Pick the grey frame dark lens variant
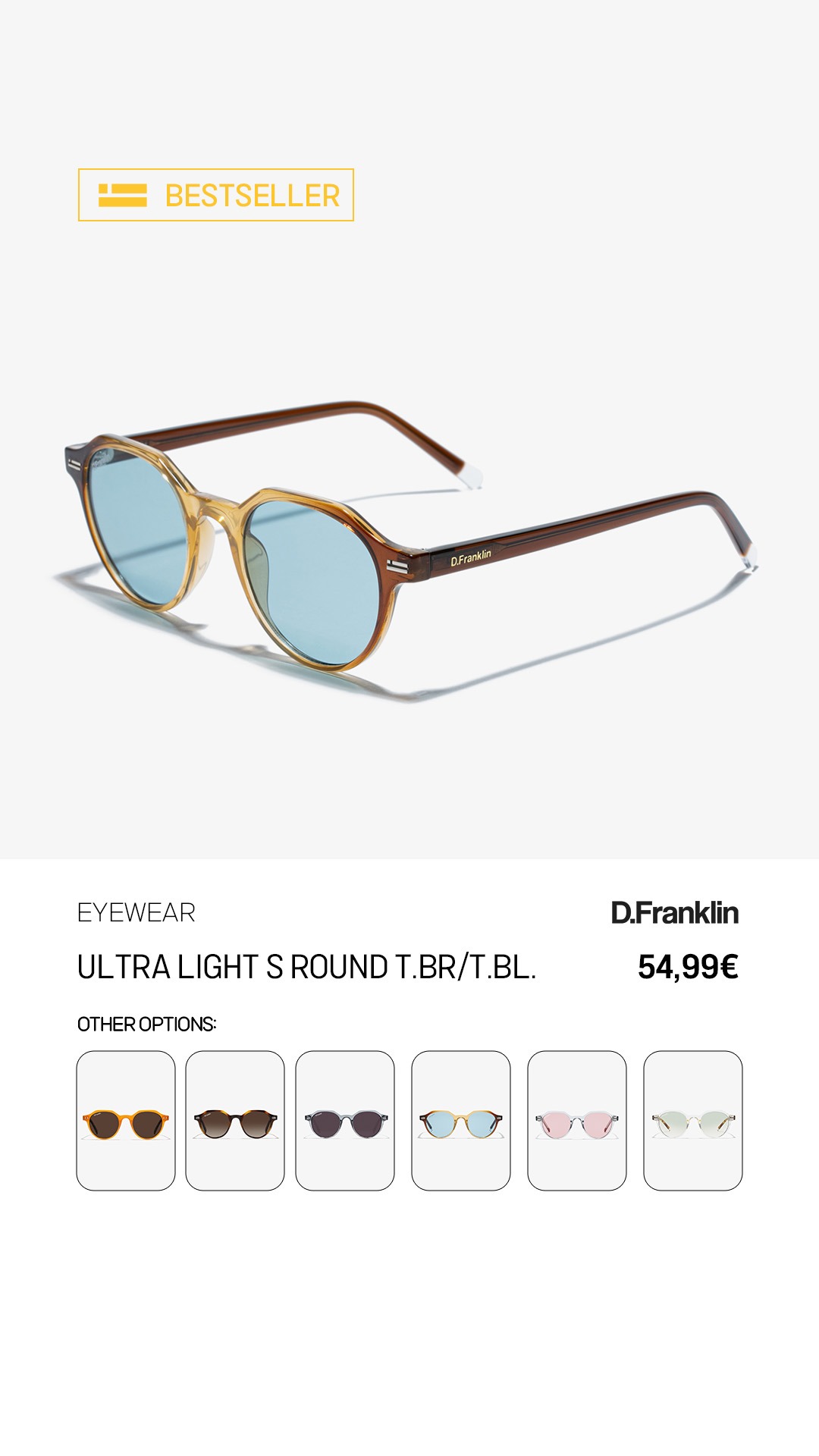The image size is (819, 1456). point(345,1120)
